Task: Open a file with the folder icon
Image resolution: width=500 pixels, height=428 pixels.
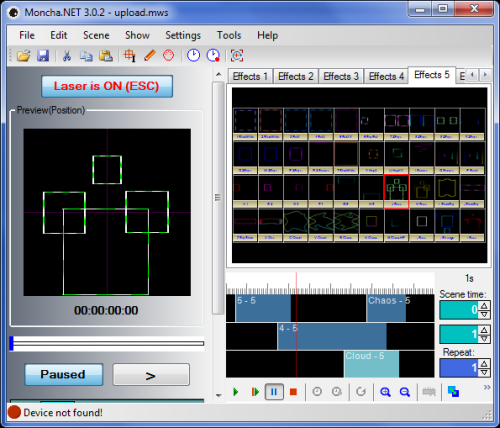Action: [24, 55]
